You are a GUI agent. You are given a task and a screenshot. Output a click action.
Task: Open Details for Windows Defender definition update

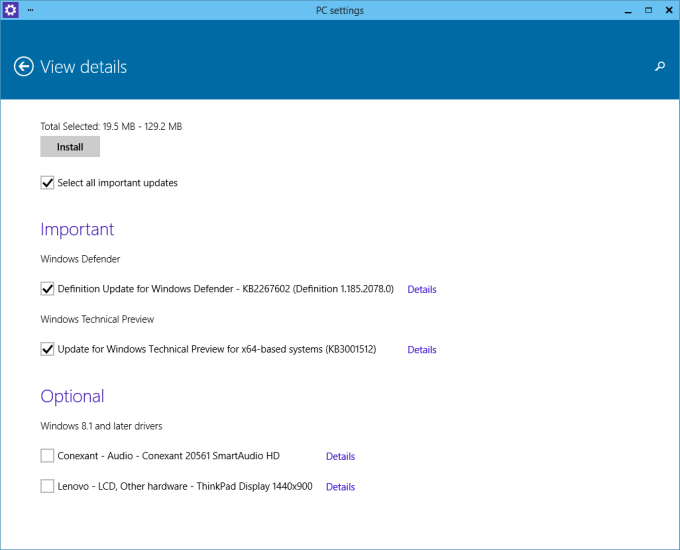point(422,289)
